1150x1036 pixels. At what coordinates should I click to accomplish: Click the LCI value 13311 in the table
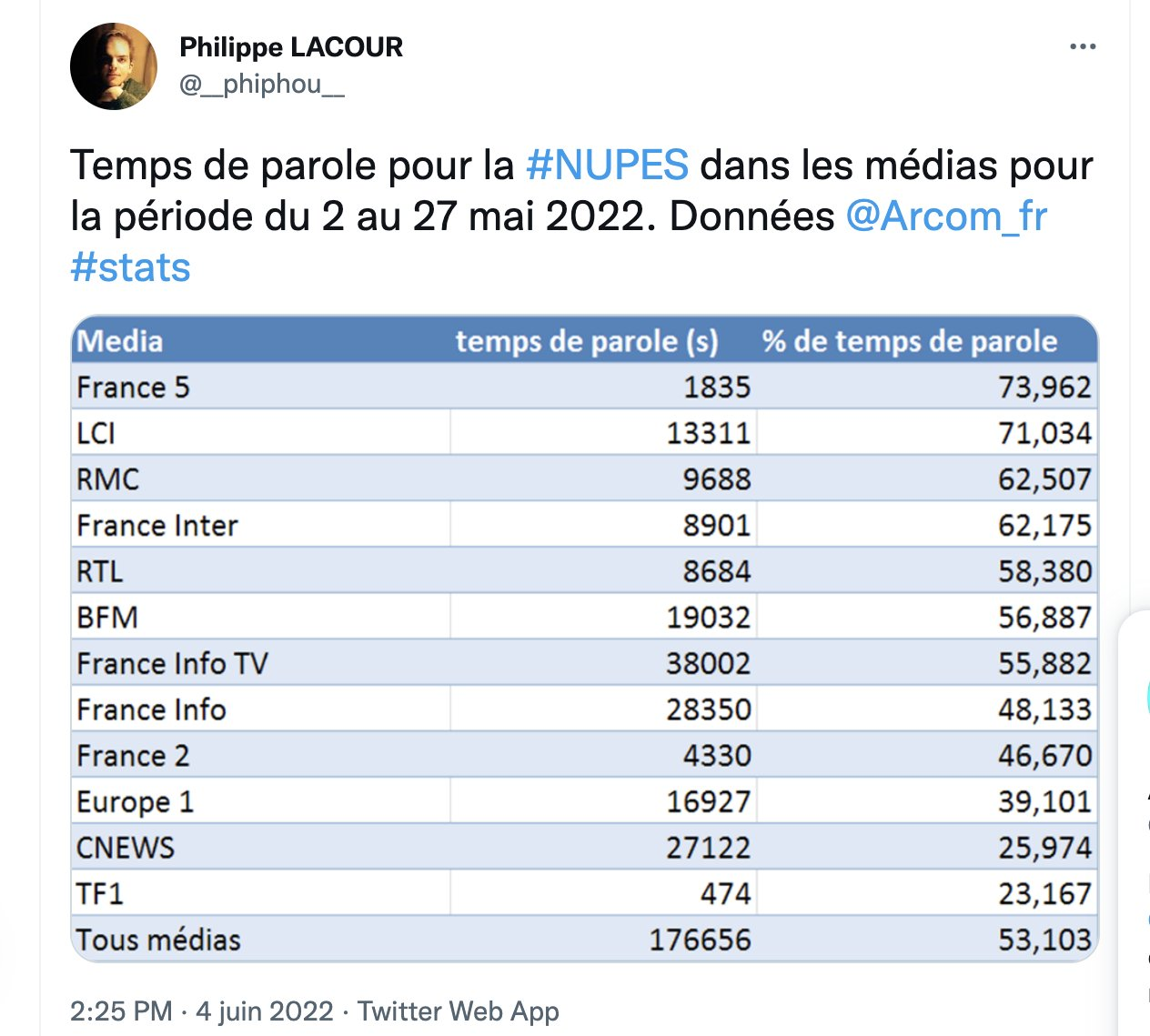click(709, 433)
